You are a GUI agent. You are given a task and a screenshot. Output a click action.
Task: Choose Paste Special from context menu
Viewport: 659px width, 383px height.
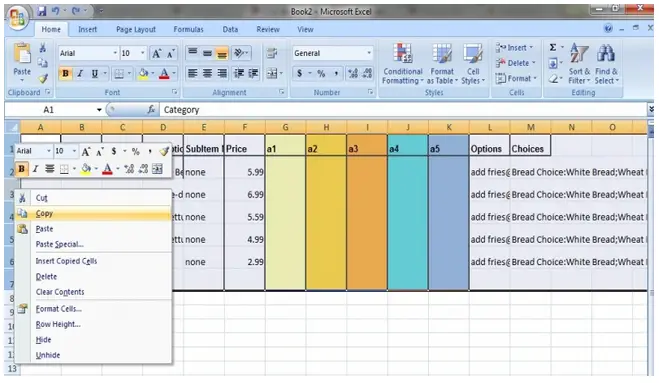(93, 244)
